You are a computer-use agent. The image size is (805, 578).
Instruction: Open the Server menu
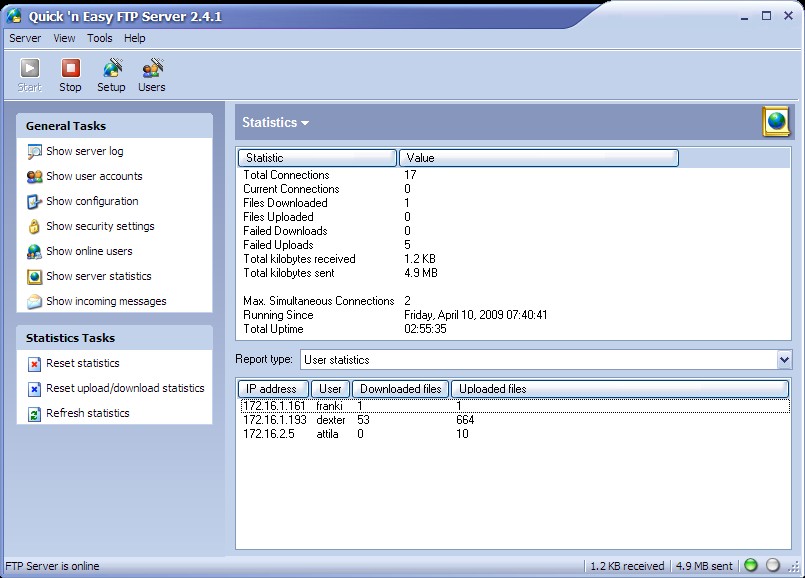(25, 38)
